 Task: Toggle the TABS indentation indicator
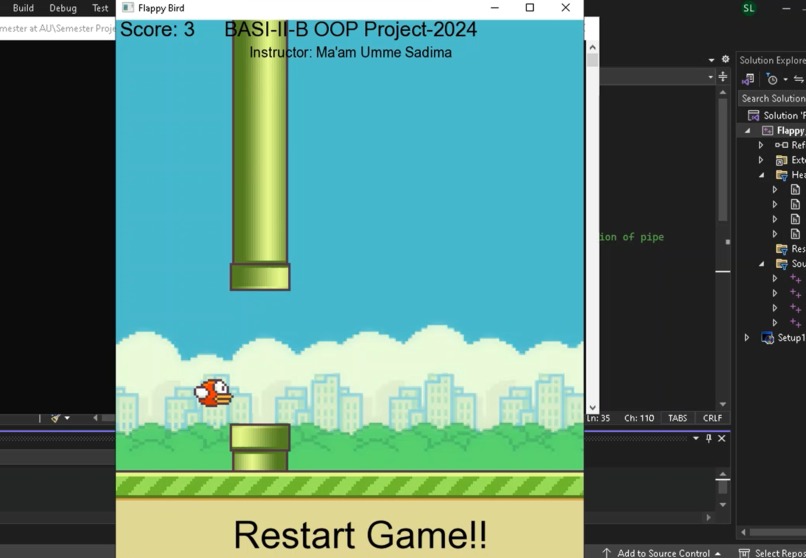click(677, 418)
